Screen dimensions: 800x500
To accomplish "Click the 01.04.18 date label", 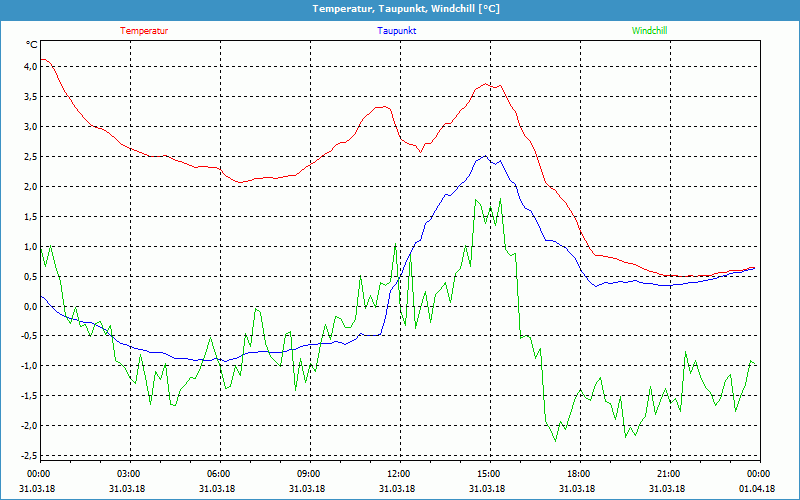I will [x=757, y=489].
